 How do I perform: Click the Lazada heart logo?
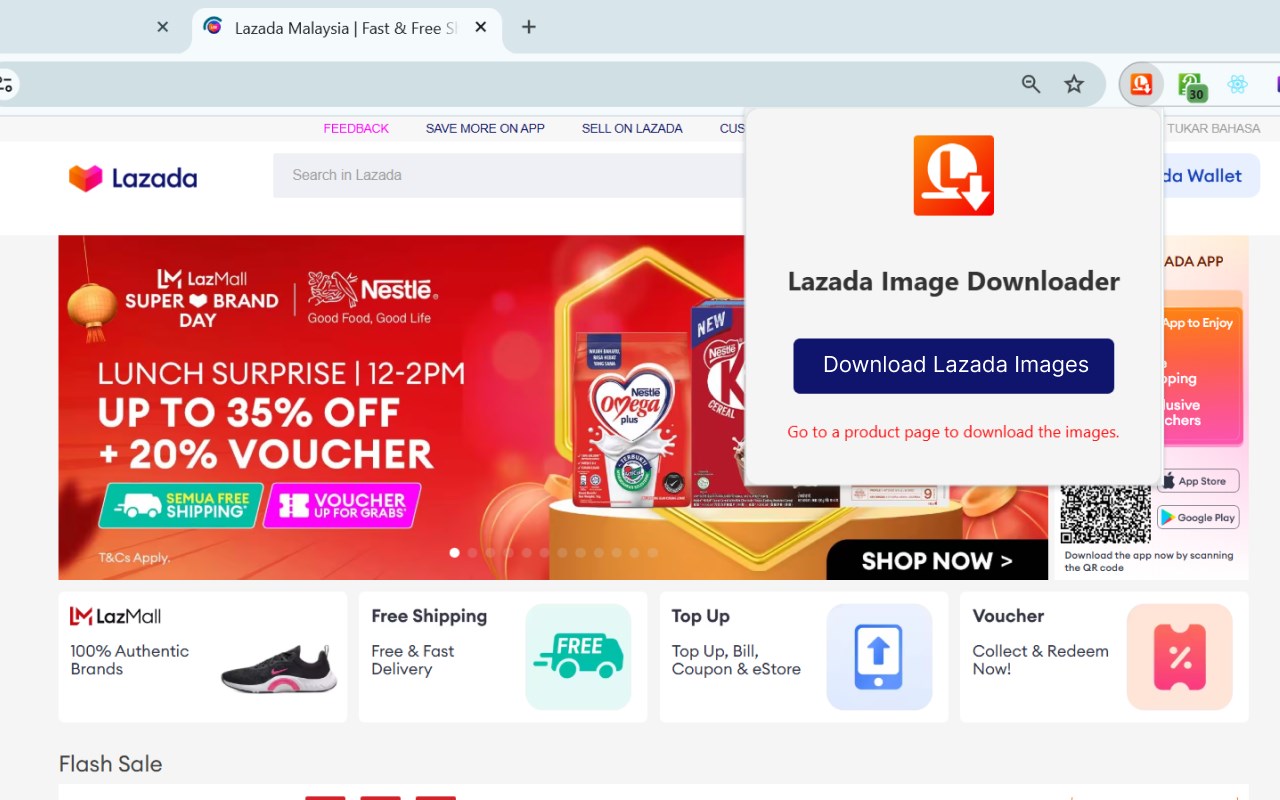(x=86, y=178)
